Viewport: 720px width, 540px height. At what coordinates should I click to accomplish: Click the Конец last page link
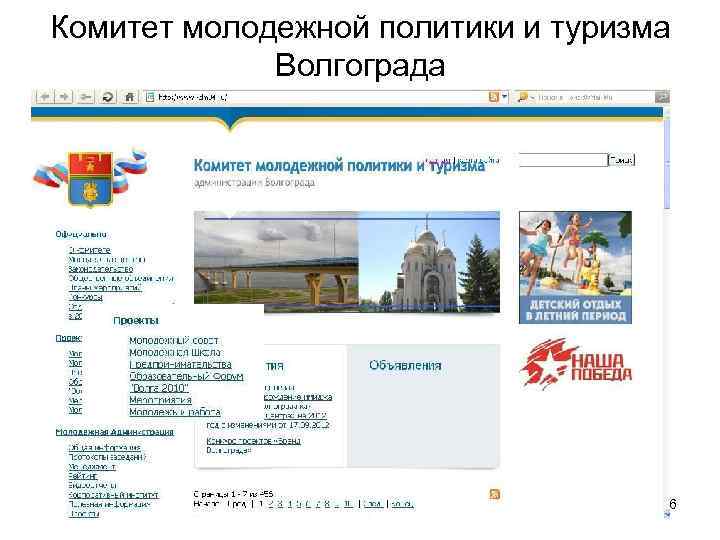click(x=403, y=504)
